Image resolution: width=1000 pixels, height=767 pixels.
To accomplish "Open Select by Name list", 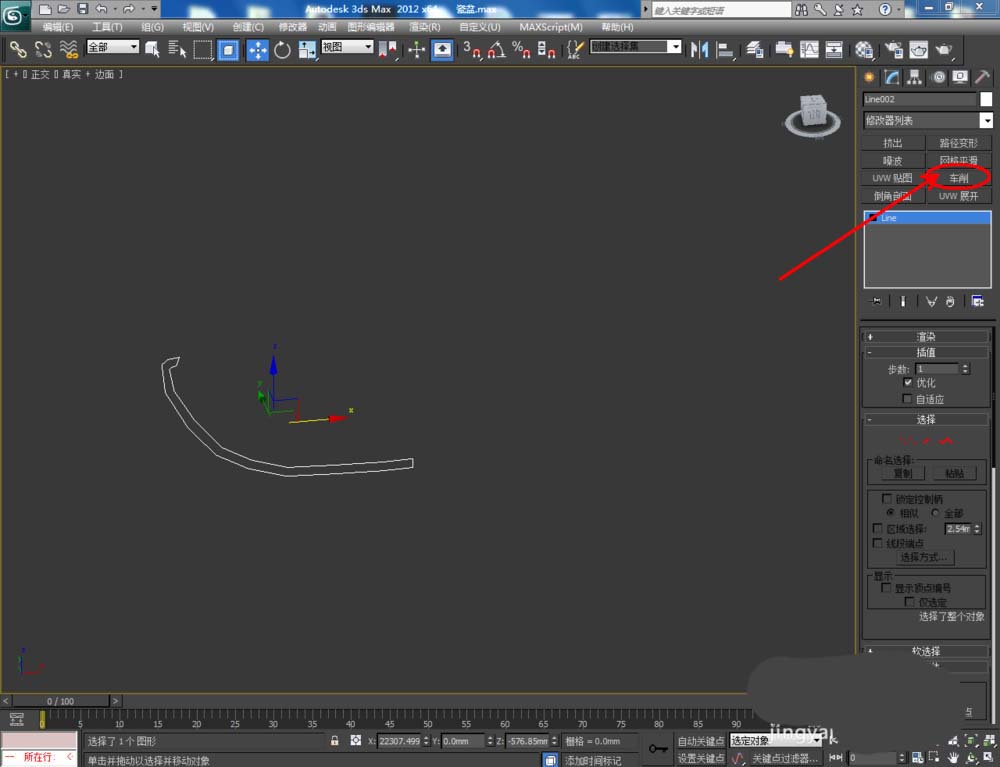I will [x=177, y=50].
